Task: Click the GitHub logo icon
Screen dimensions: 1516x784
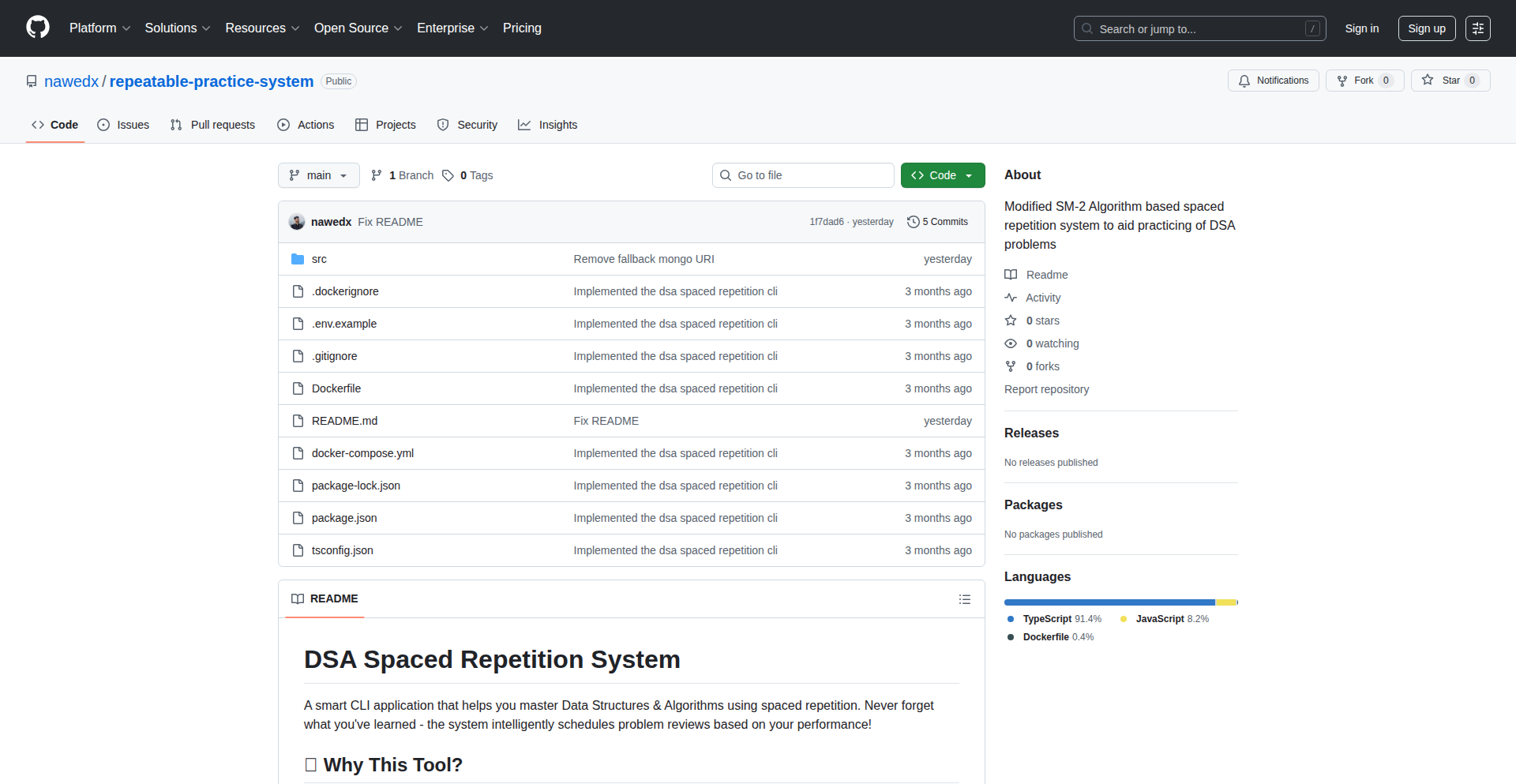Action: [38, 28]
